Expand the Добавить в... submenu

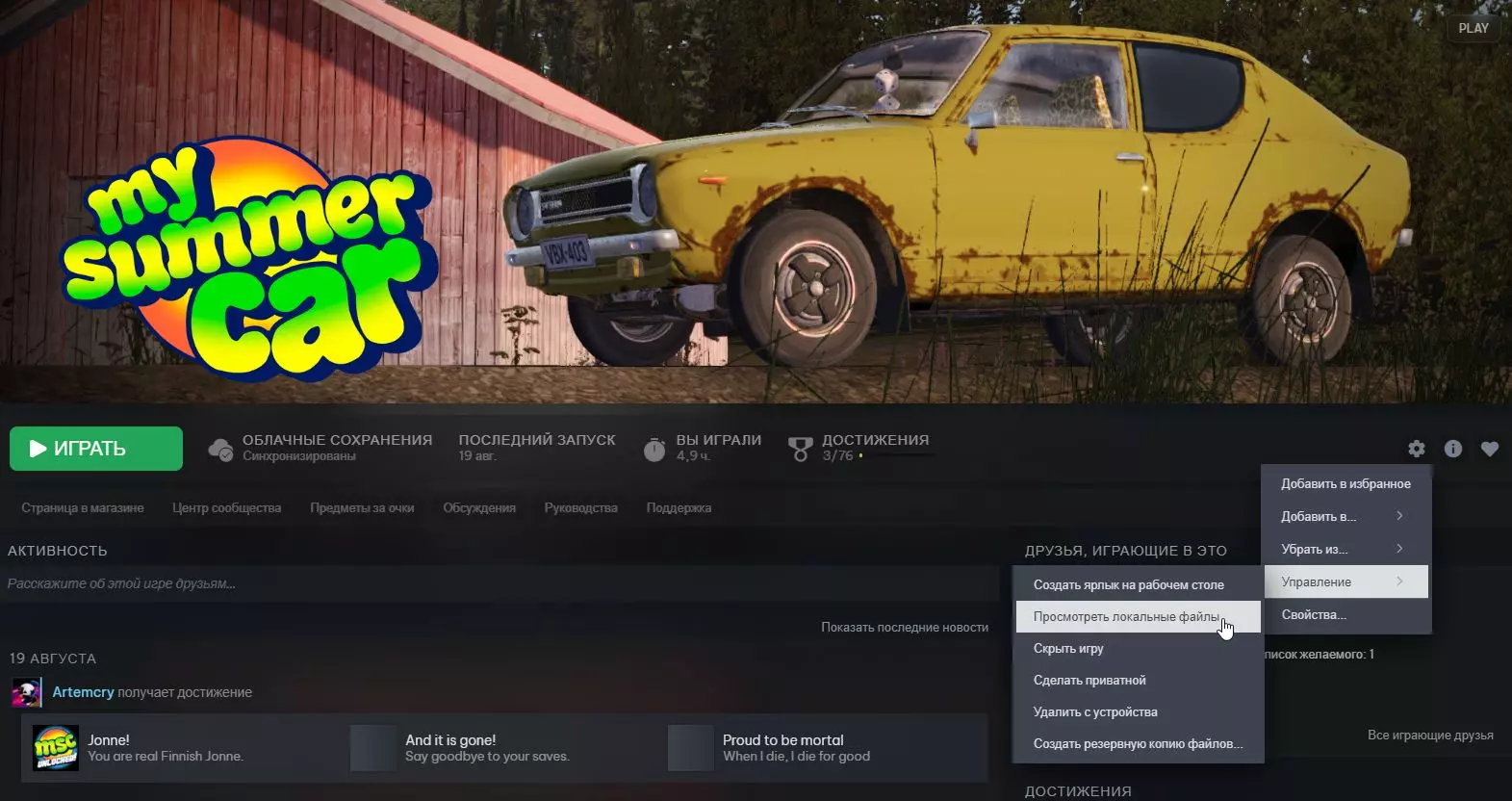(x=1345, y=517)
